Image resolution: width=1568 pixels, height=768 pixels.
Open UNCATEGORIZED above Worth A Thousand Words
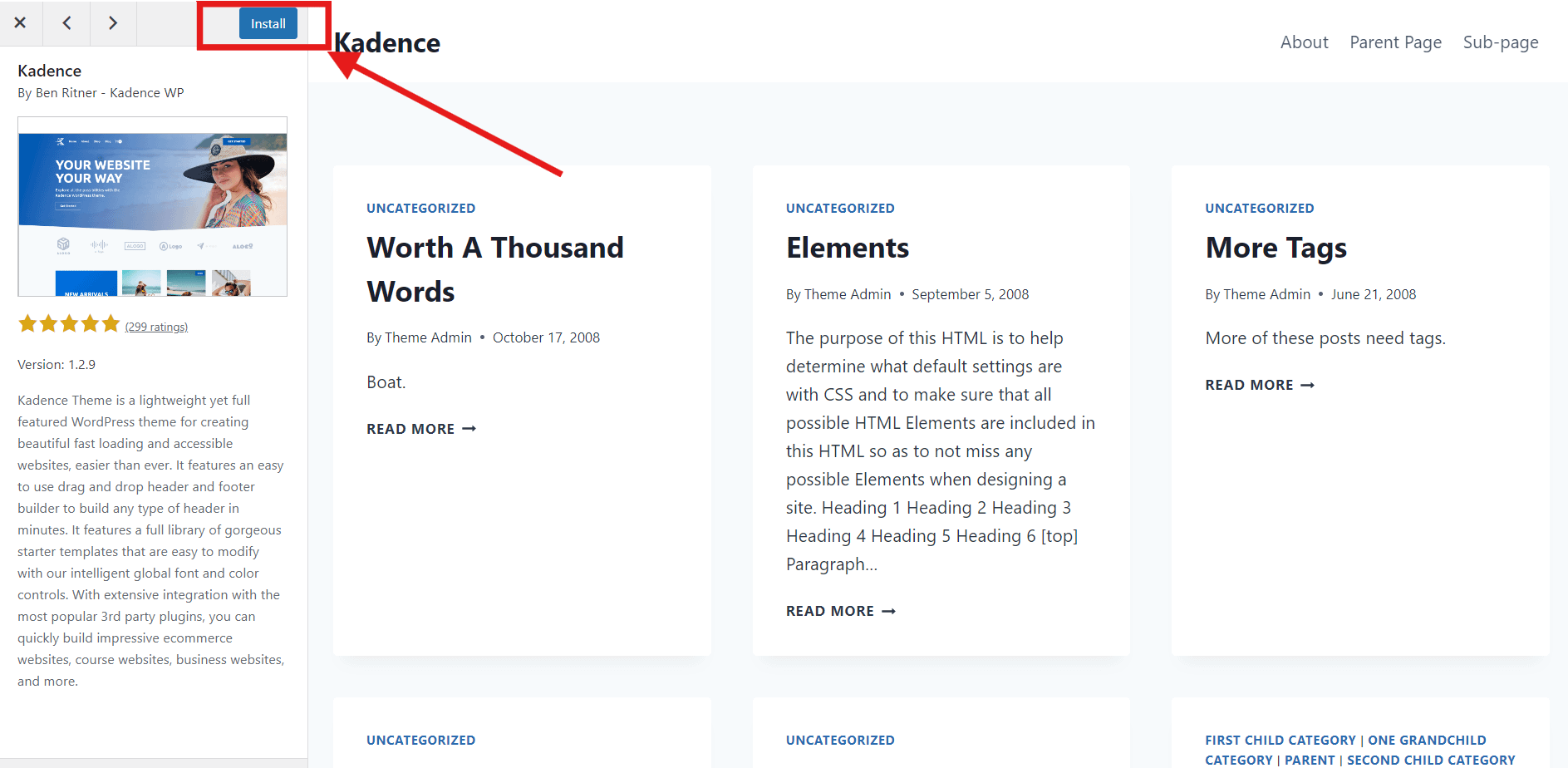(420, 208)
